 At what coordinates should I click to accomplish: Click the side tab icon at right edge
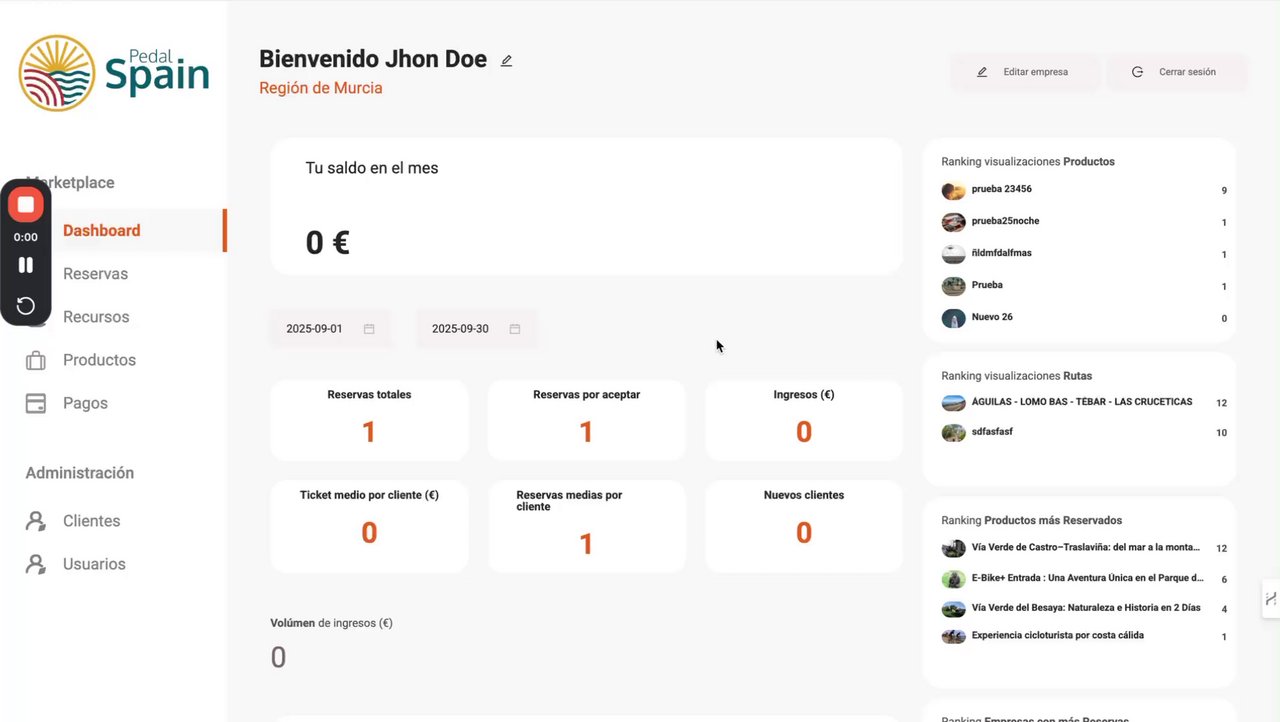[1271, 599]
